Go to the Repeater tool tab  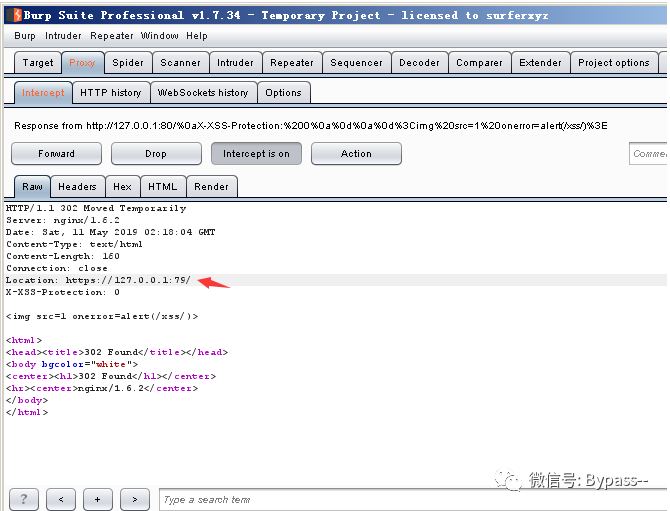(292, 63)
